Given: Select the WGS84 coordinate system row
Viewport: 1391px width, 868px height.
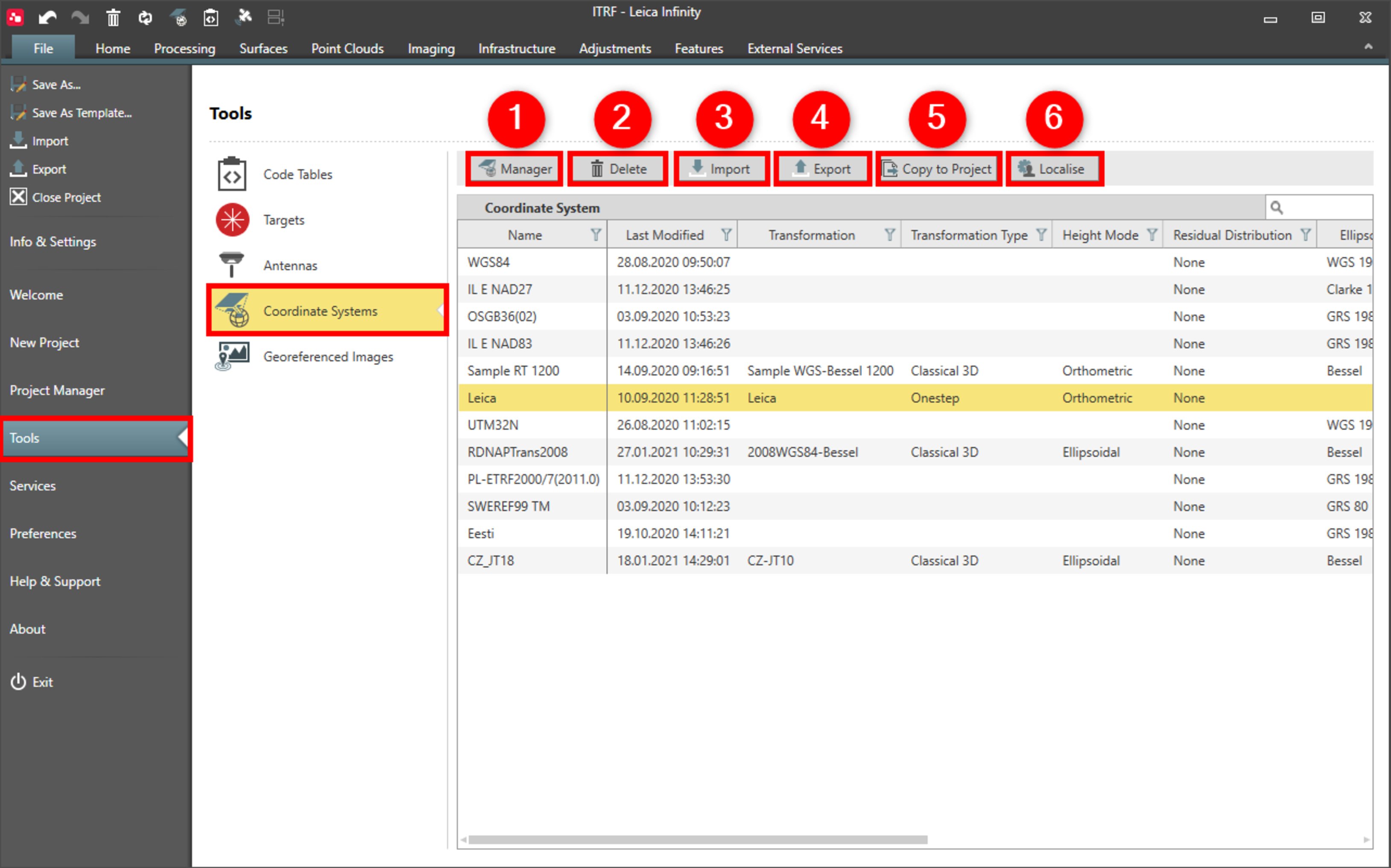Looking at the screenshot, I should point(915,262).
